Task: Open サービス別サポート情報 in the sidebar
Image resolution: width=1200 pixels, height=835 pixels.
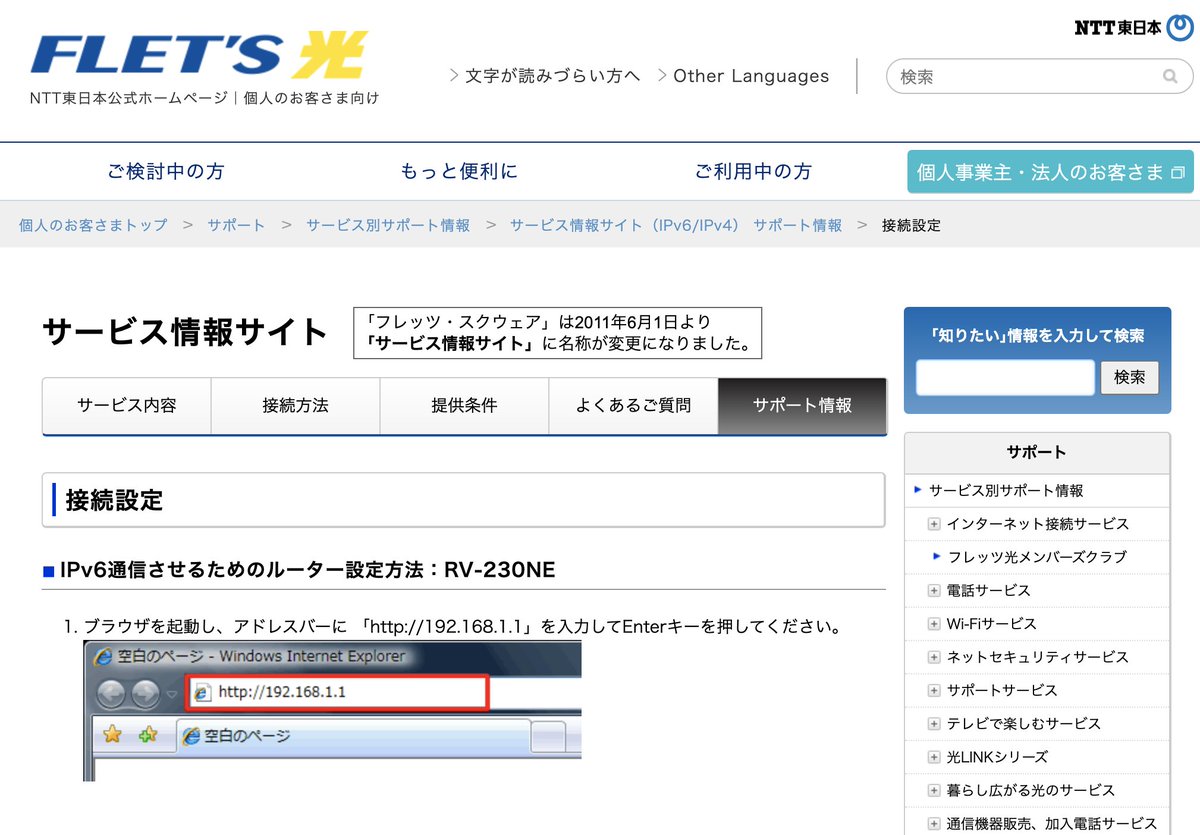Action: tap(1006, 490)
